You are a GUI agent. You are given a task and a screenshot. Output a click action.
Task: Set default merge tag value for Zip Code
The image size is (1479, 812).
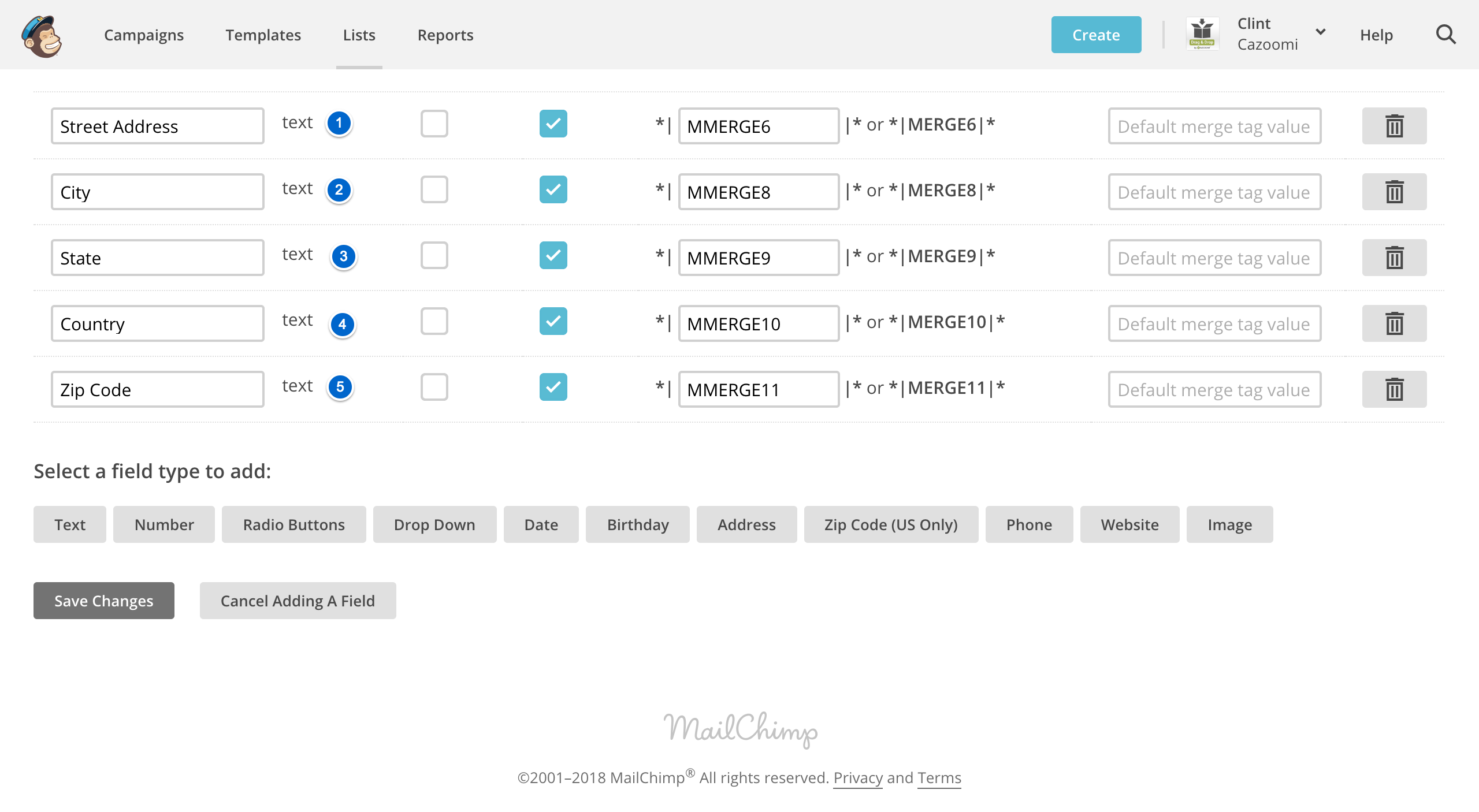point(1214,389)
